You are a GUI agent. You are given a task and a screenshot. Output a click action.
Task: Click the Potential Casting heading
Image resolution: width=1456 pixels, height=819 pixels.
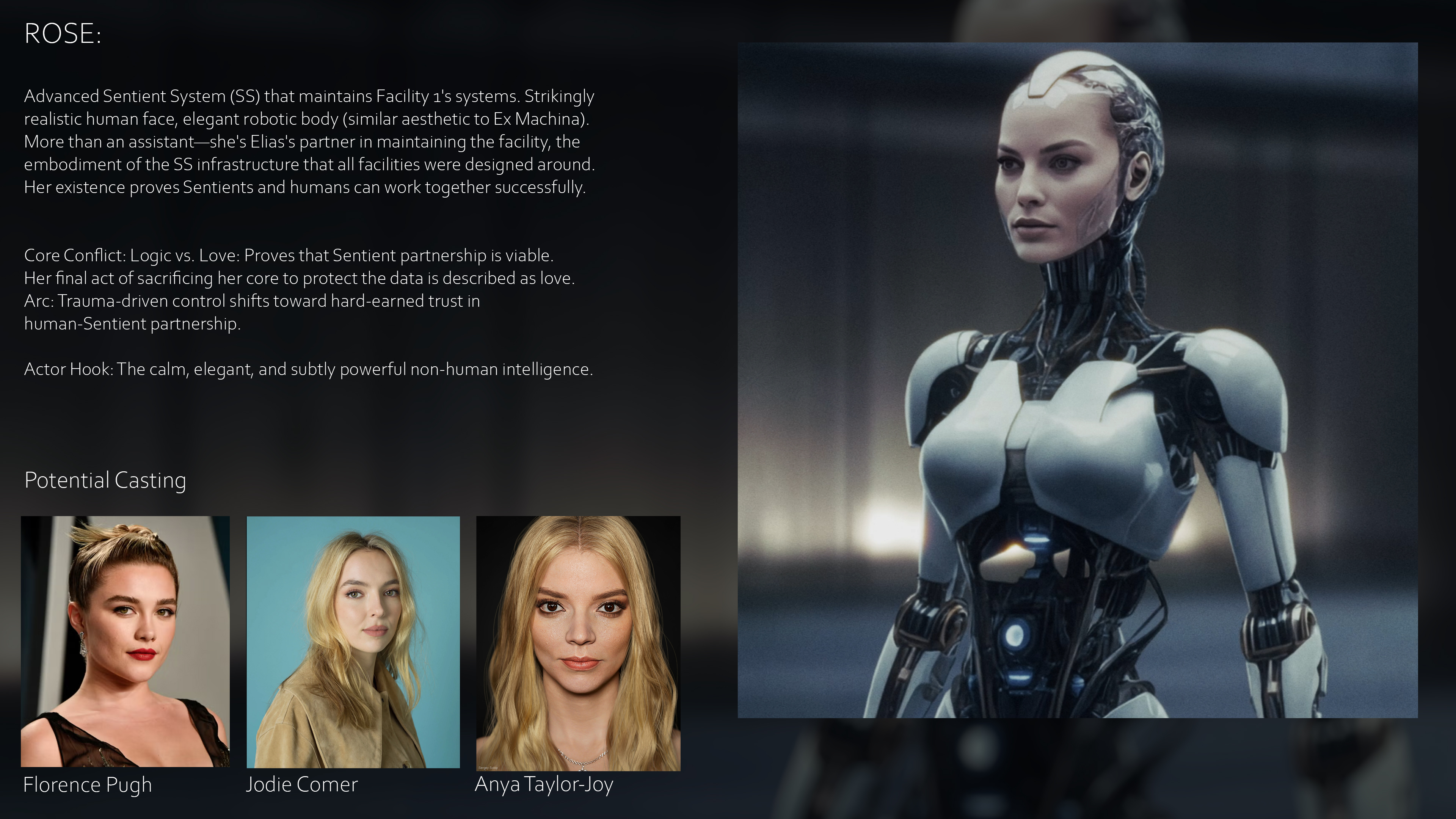105,480
